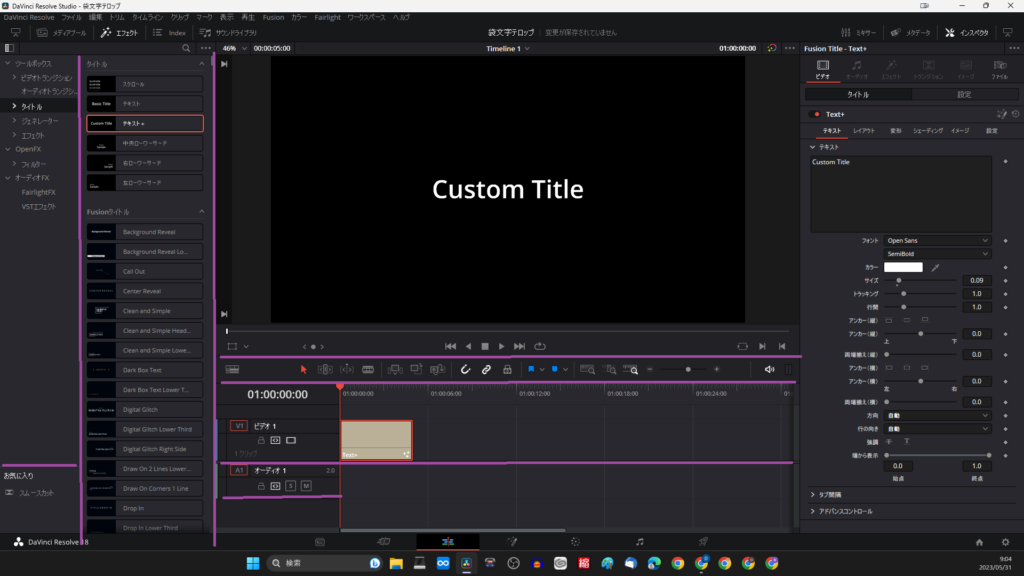Jump to last frame button

(x=519, y=346)
